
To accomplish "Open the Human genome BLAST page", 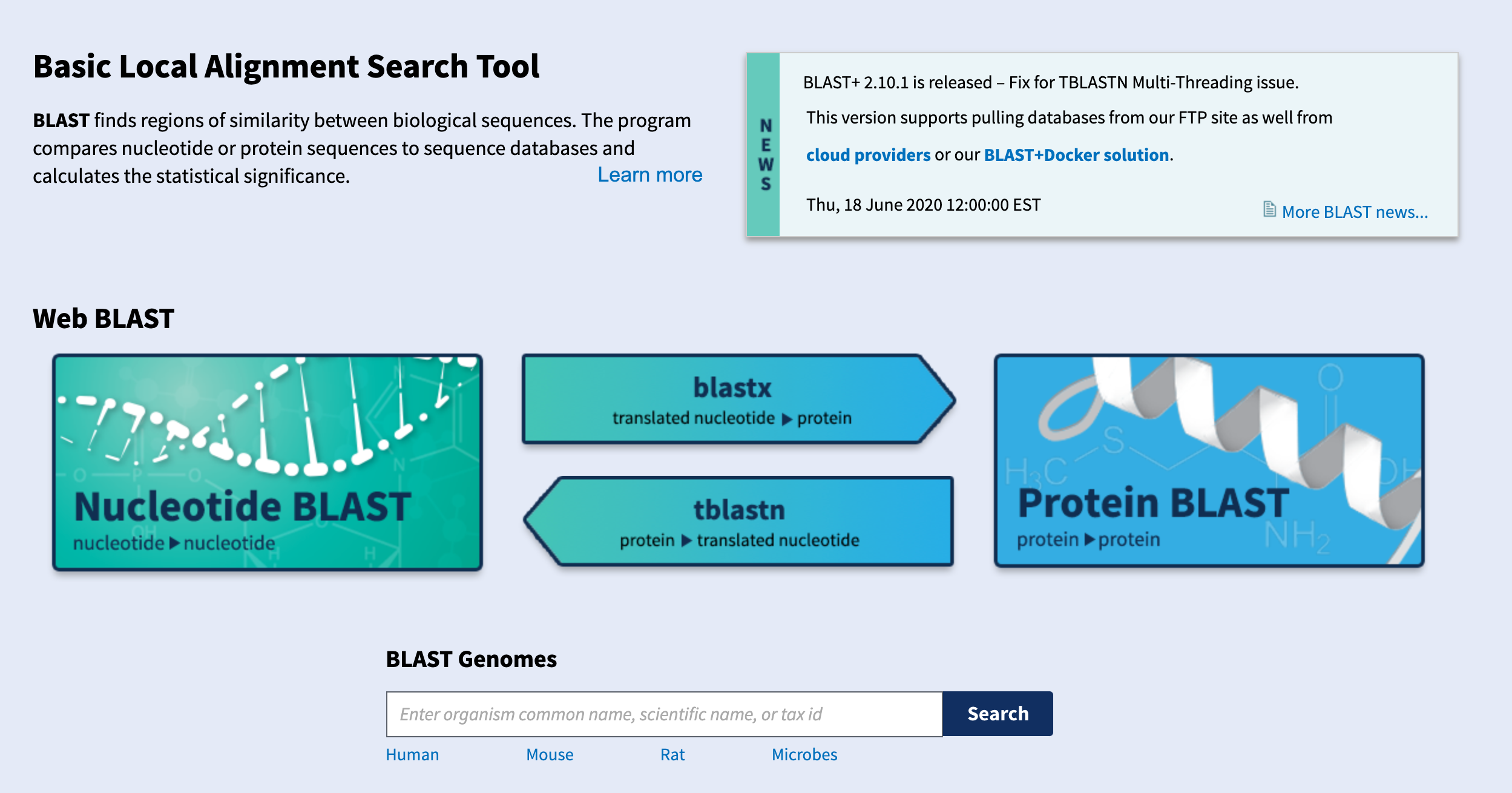I will pos(413,755).
